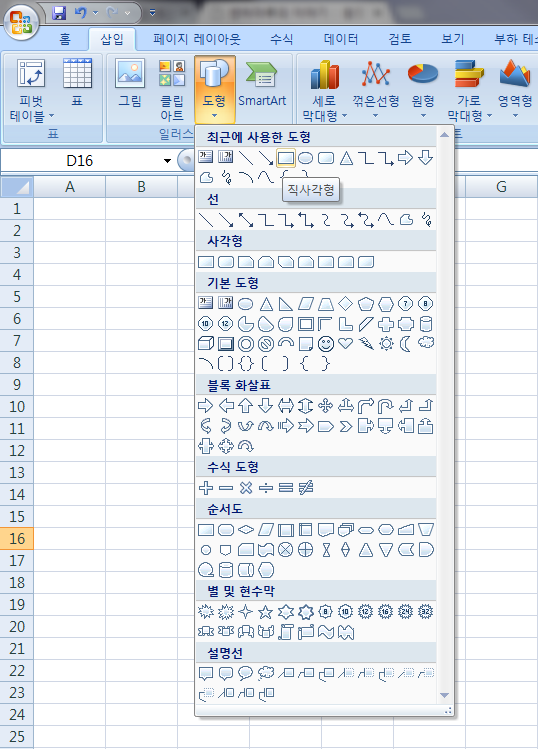
Task: Select the double-headed arrow line in 선
Action: (246, 220)
